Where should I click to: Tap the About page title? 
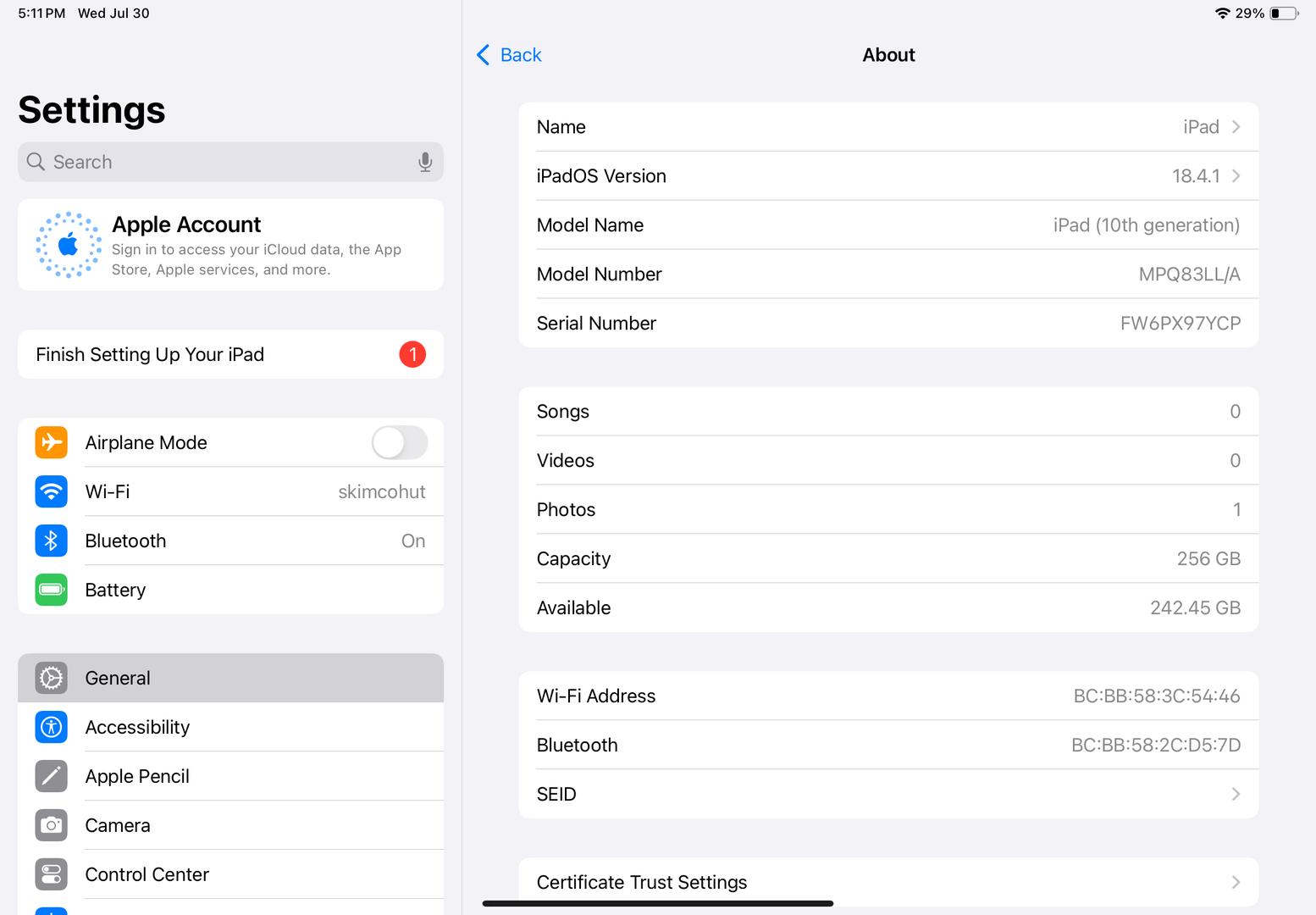(888, 55)
